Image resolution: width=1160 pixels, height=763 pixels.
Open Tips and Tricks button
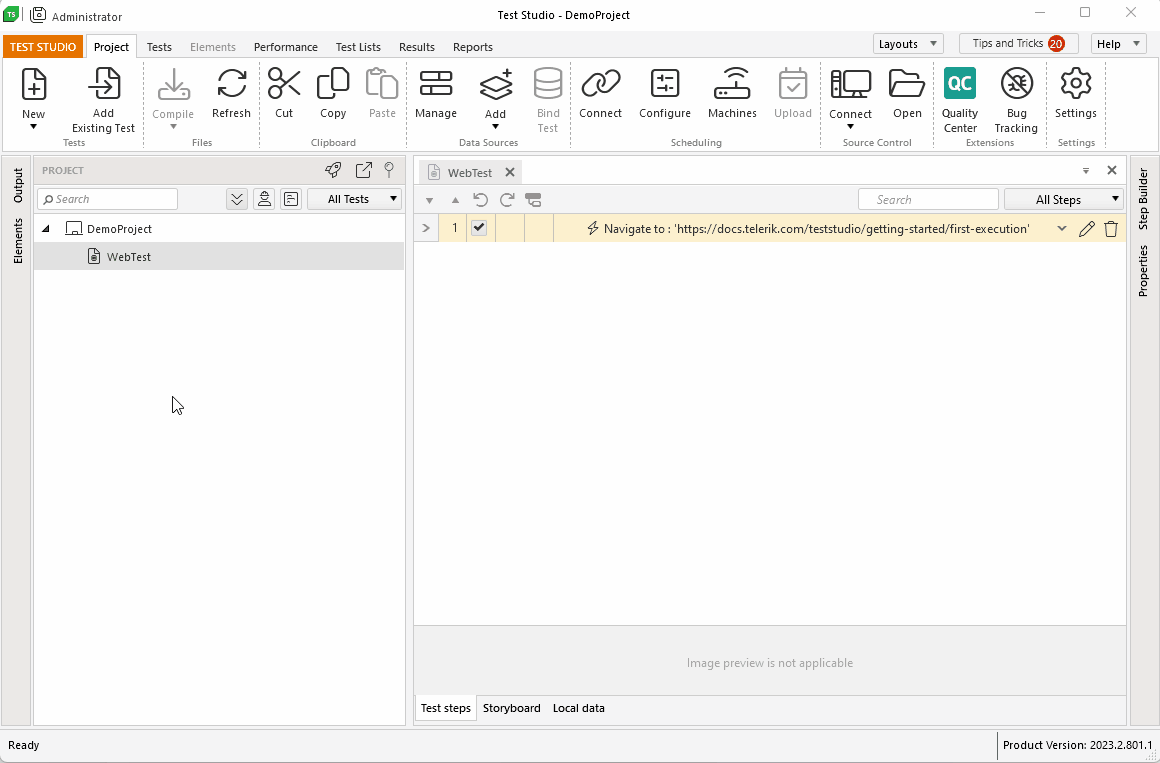[1019, 44]
